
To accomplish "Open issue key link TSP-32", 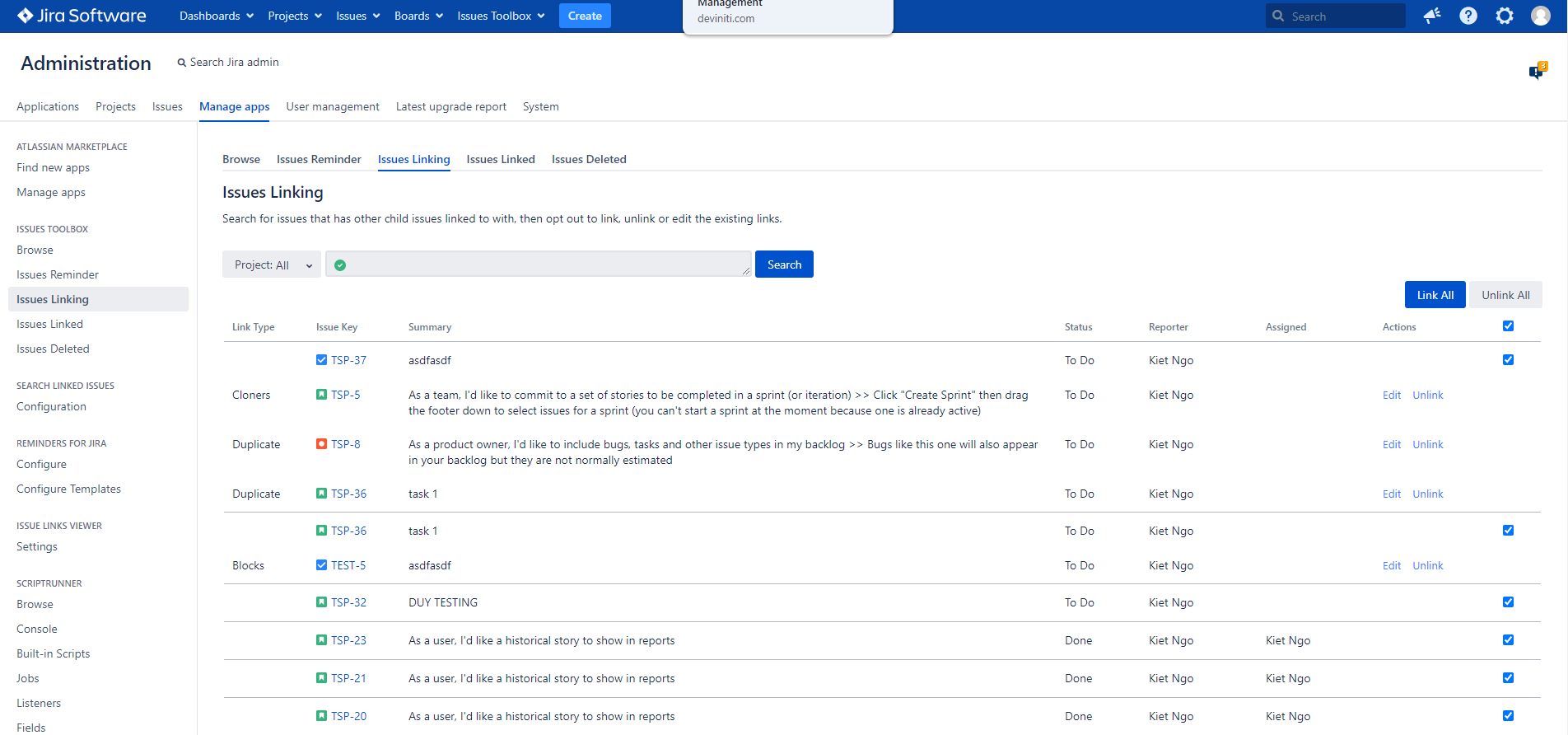I will [x=348, y=602].
